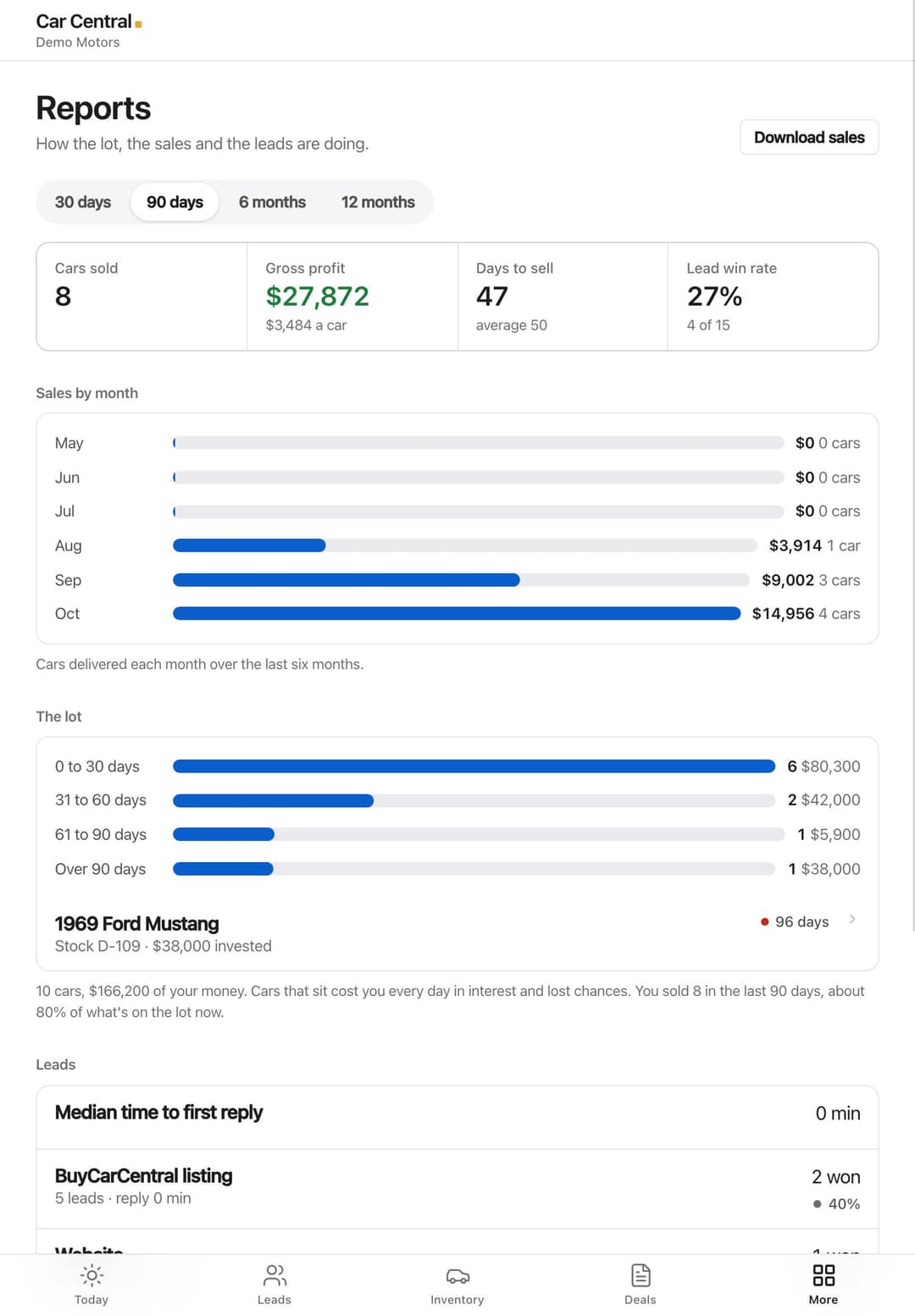Click the Lead win rate 27% value
915x1316 pixels.
click(714, 296)
